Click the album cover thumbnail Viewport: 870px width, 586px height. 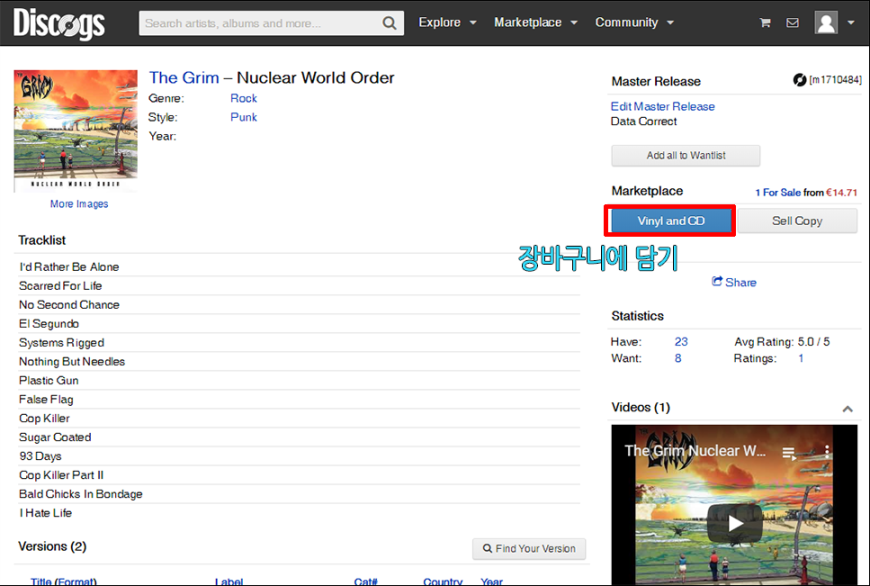tap(75, 130)
